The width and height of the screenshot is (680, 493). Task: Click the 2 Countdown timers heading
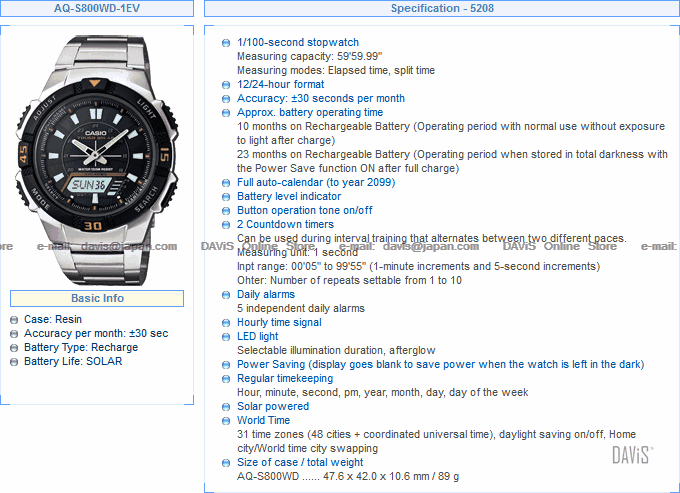coord(285,224)
